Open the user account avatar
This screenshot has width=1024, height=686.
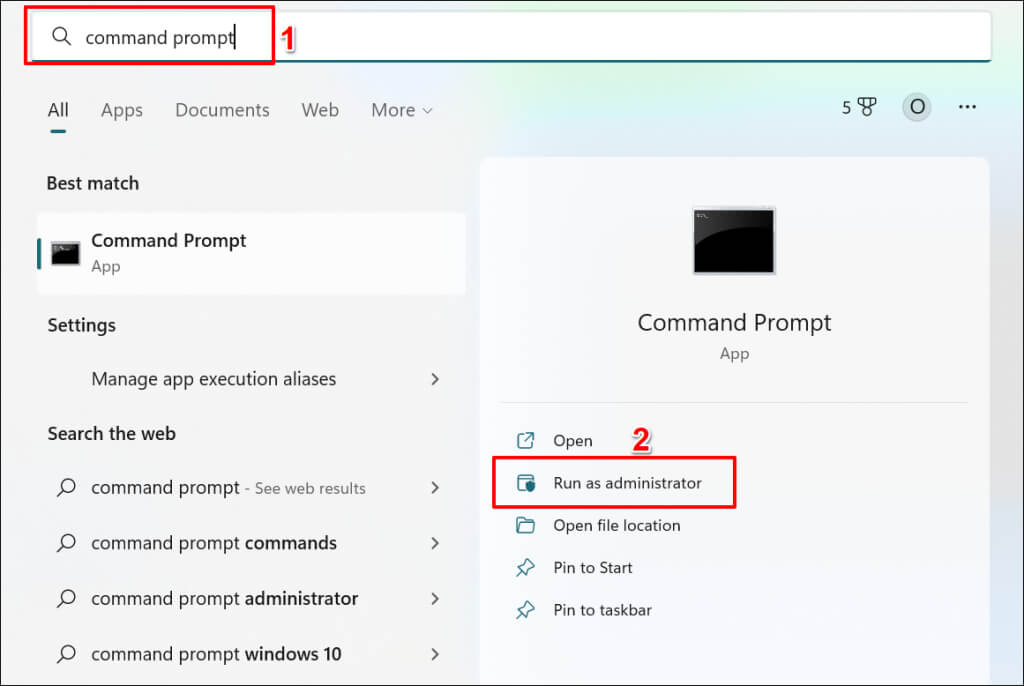coord(916,108)
